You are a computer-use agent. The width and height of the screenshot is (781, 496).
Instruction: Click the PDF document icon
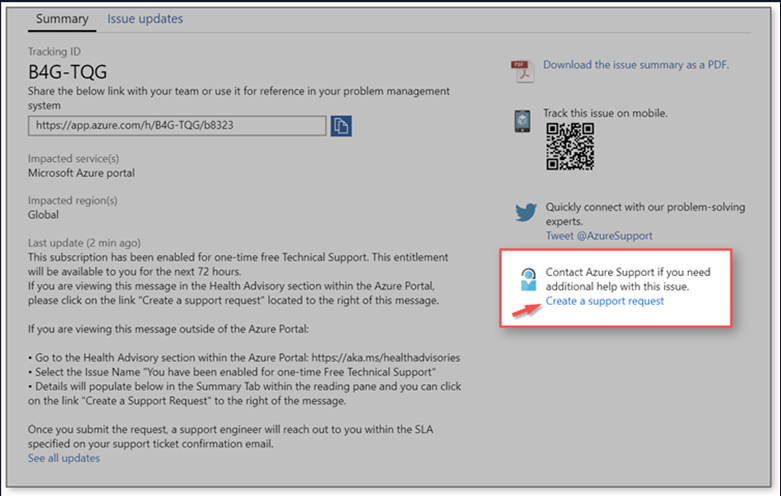click(522, 71)
